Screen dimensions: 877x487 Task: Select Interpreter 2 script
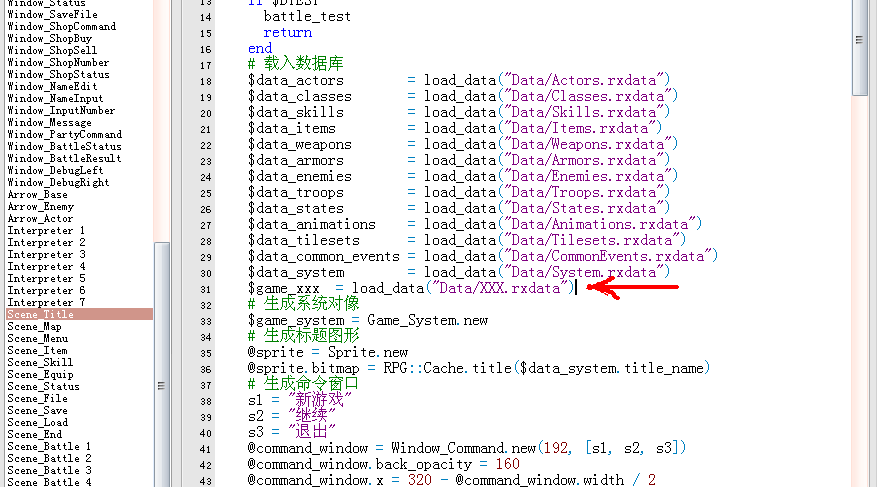[46, 243]
